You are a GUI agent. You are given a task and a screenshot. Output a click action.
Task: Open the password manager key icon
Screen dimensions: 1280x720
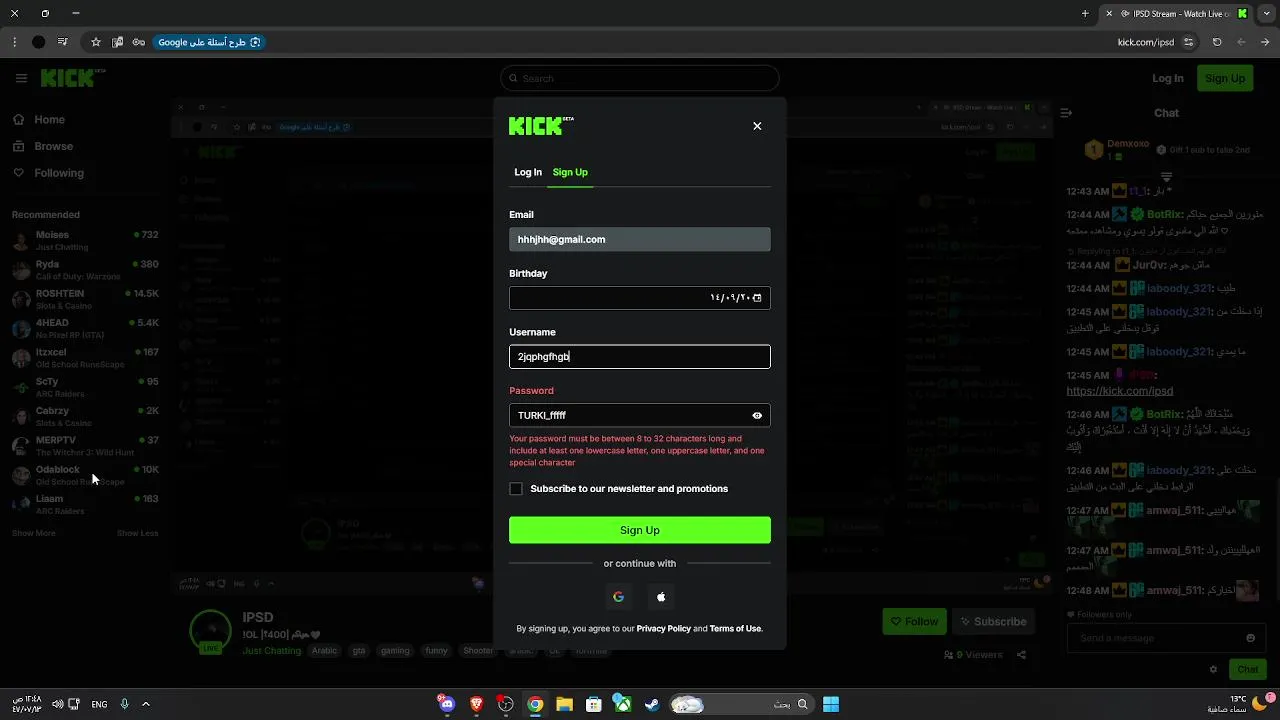pos(139,42)
